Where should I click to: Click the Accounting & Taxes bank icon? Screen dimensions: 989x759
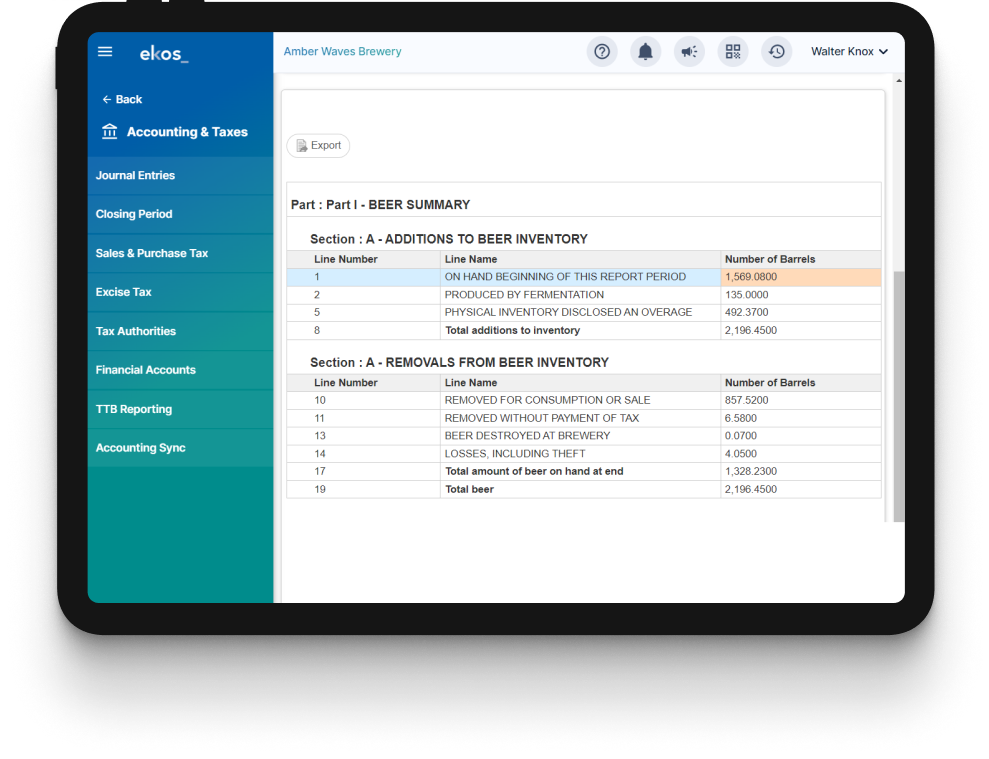[110, 131]
